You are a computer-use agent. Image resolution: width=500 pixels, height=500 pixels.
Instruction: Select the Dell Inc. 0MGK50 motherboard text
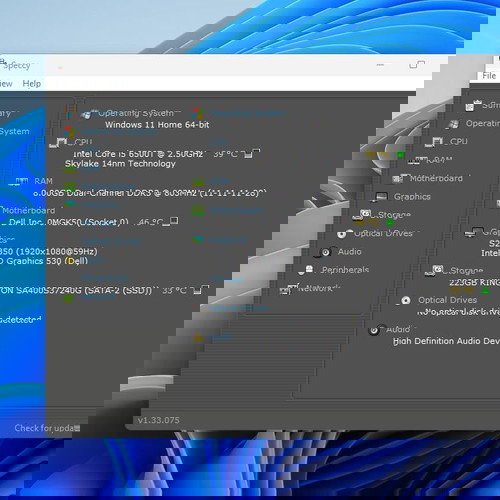coord(68,222)
